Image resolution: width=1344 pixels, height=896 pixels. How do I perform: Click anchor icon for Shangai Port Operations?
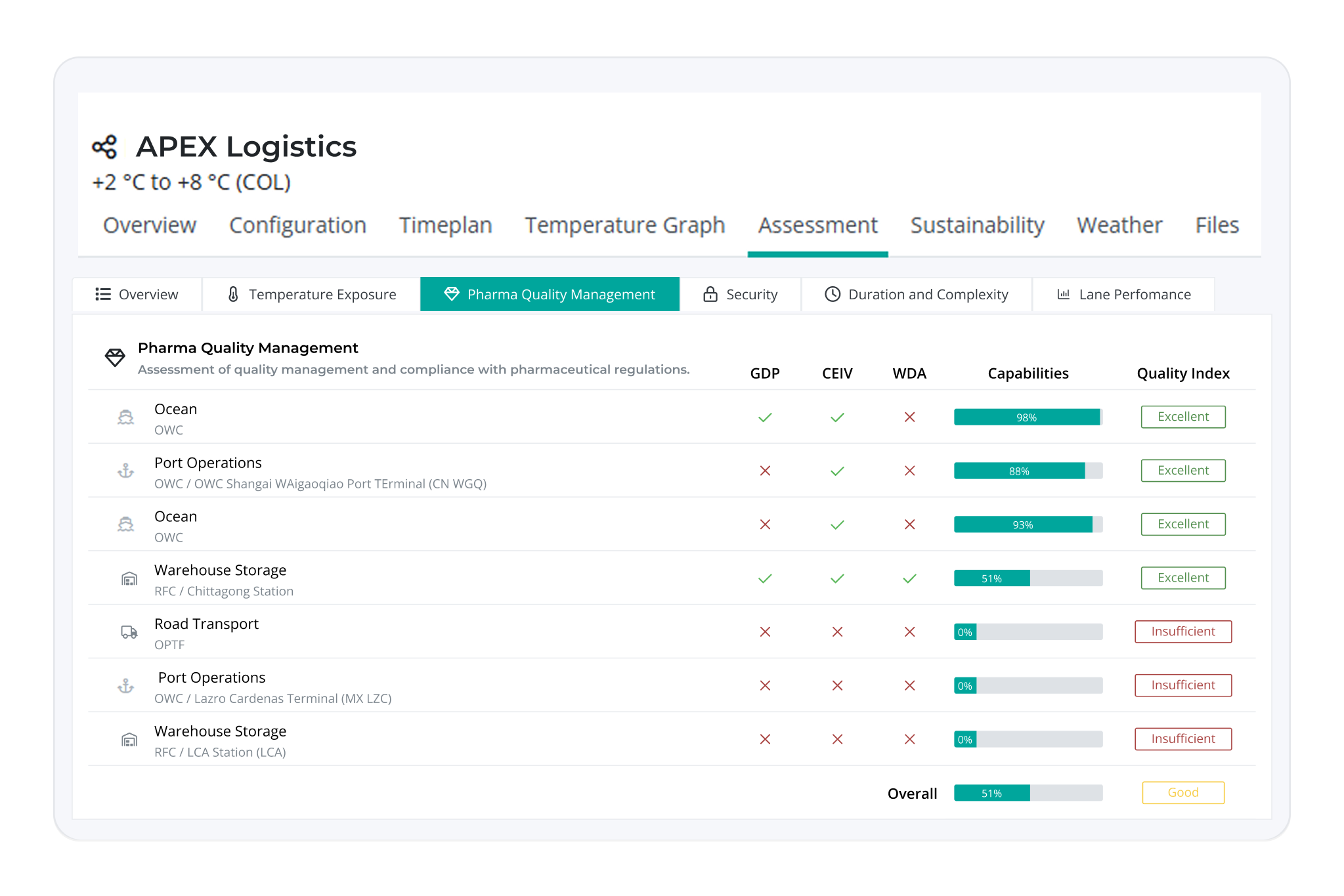[125, 471]
